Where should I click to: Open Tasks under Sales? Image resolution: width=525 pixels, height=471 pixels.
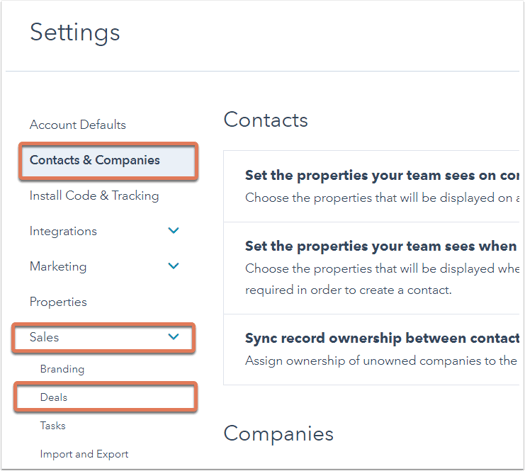pos(53,425)
